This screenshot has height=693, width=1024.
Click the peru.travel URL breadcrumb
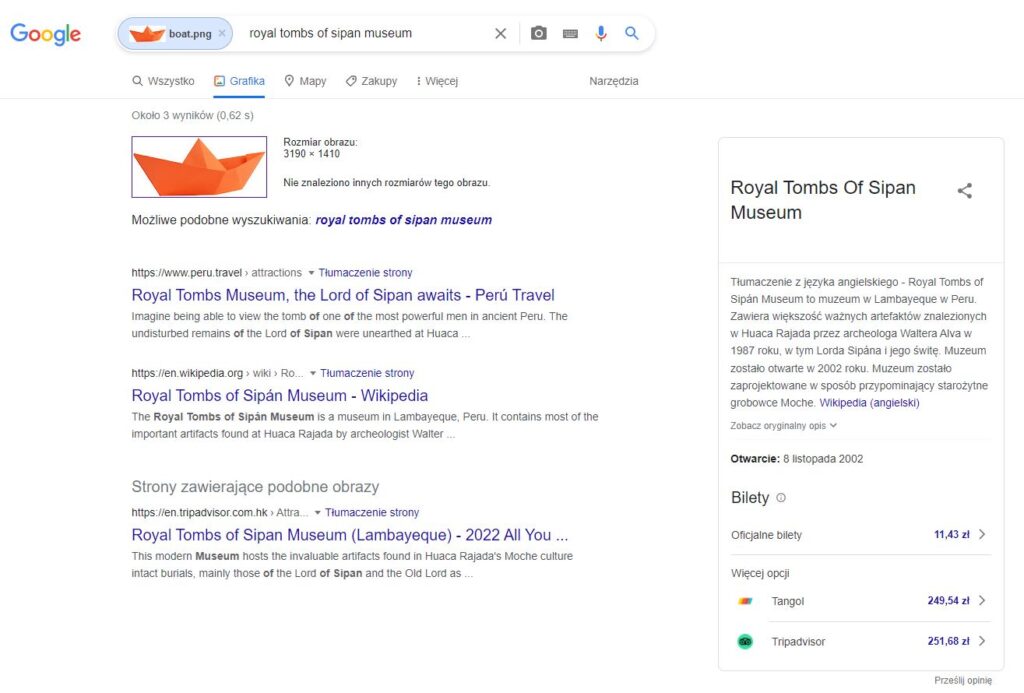216,272
